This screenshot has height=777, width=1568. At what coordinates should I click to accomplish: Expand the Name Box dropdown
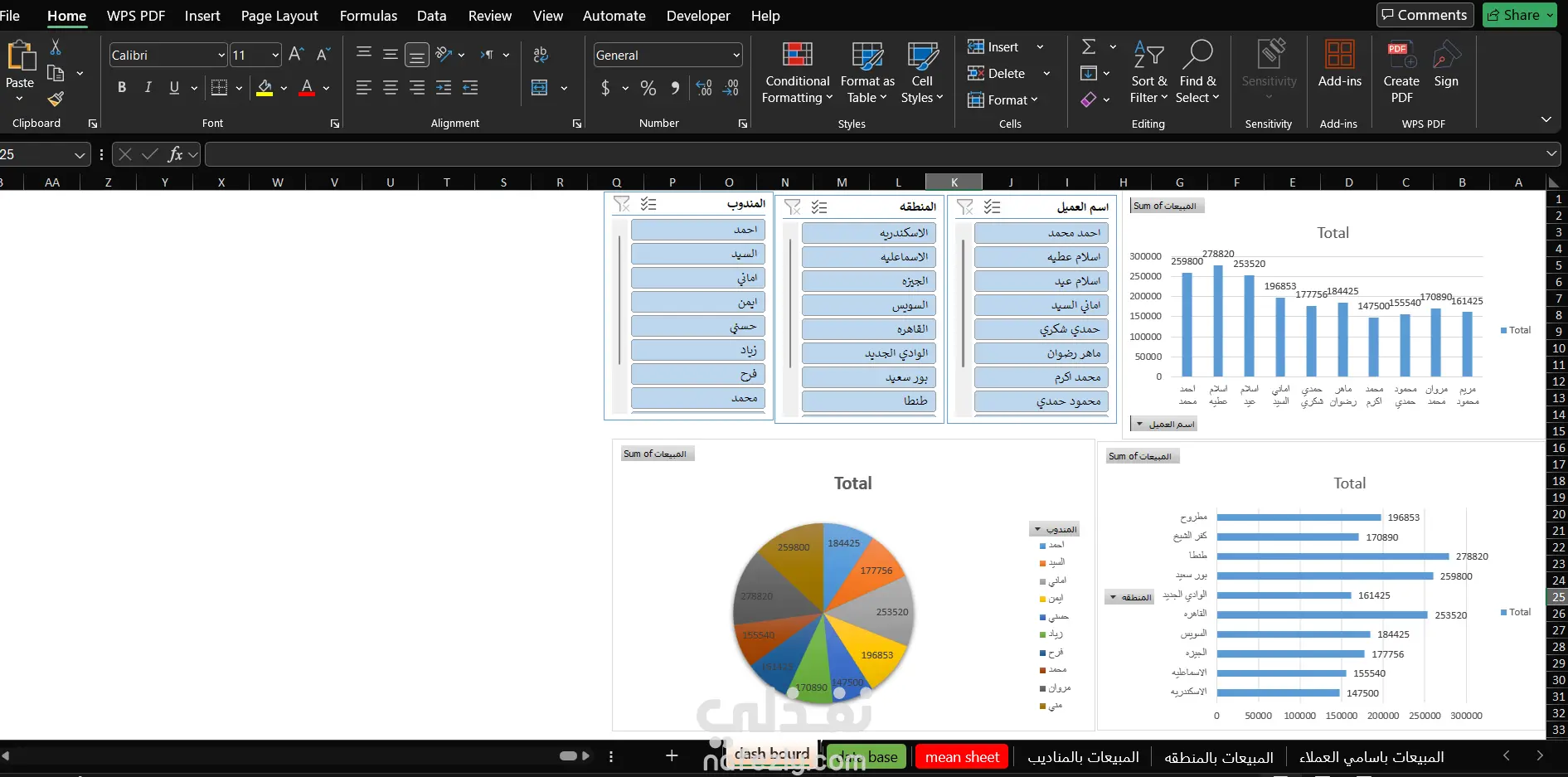(80, 155)
